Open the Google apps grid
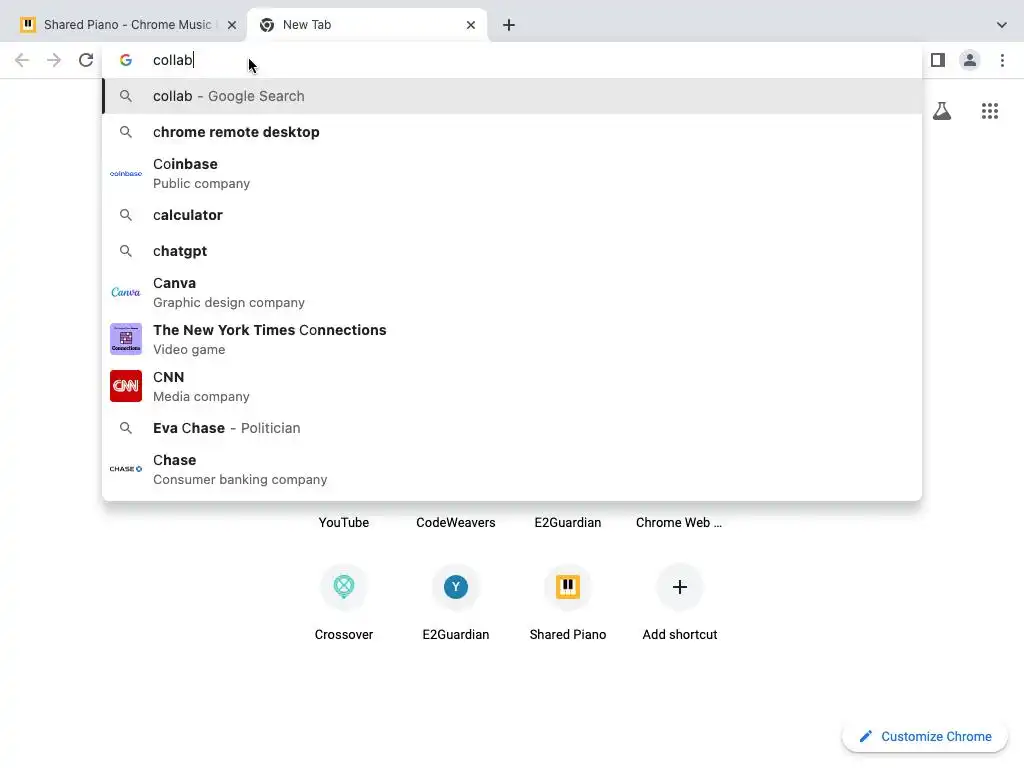The width and height of the screenshot is (1024, 768). (990, 111)
